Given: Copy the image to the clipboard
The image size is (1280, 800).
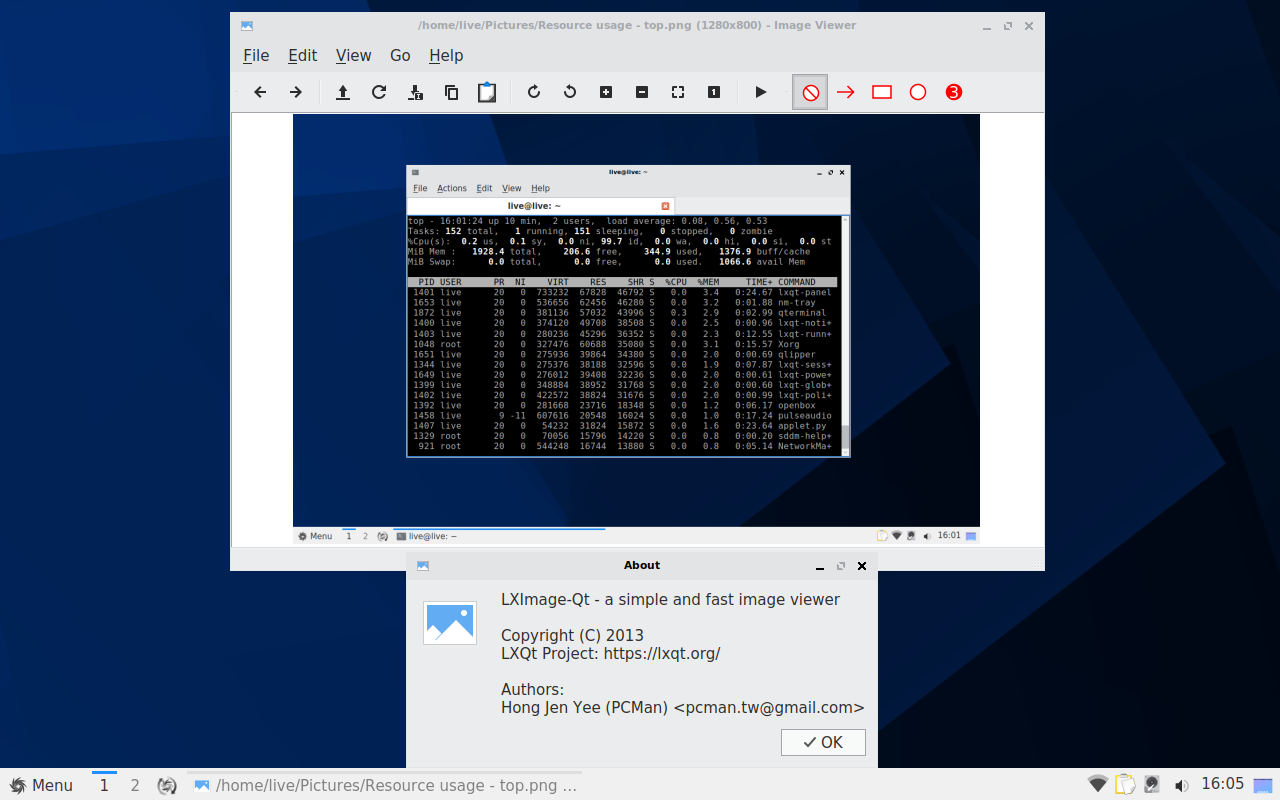Looking at the screenshot, I should point(451,91).
